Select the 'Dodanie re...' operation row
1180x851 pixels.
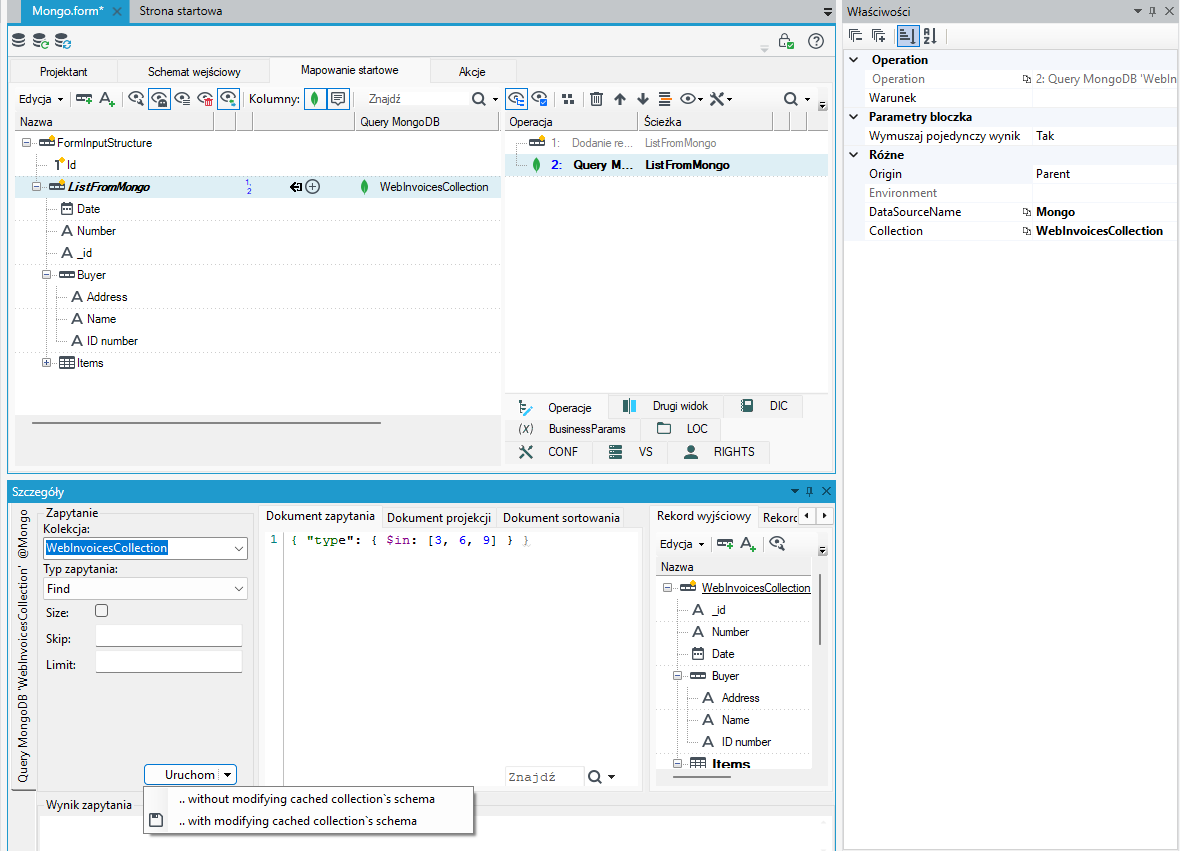point(667,143)
